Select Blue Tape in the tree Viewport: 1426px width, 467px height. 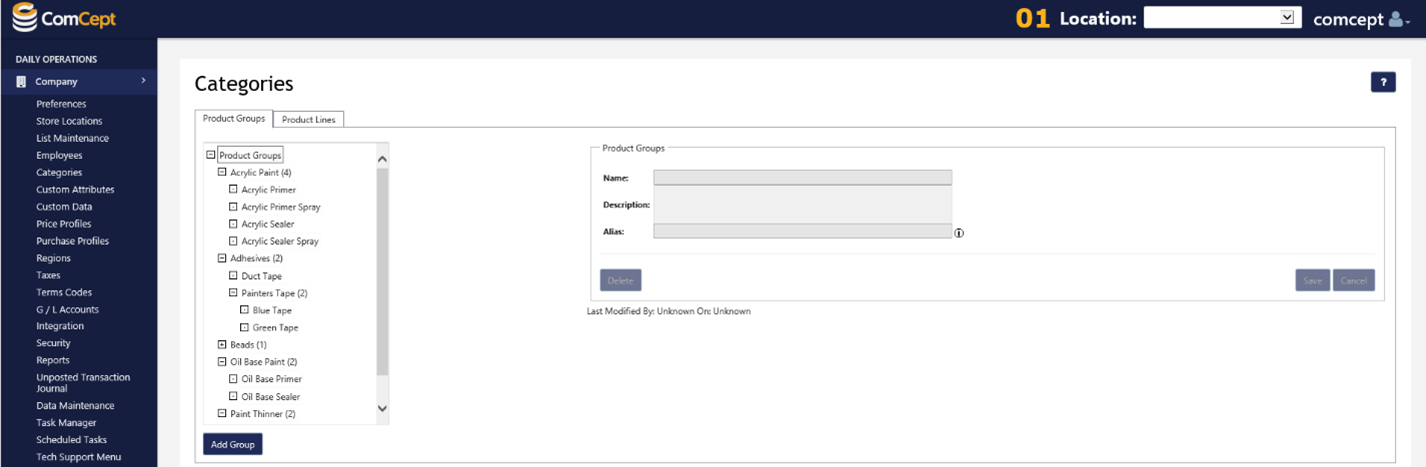272,311
